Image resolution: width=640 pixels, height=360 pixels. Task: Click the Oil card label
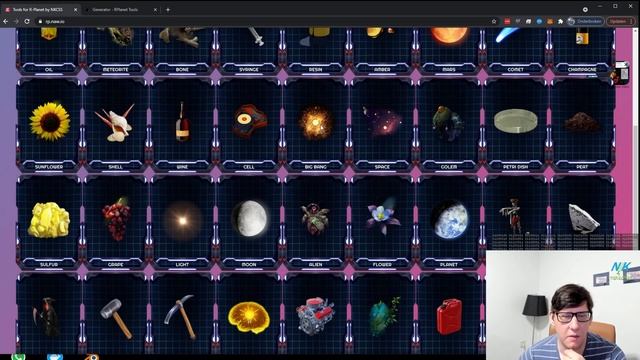(x=49, y=69)
